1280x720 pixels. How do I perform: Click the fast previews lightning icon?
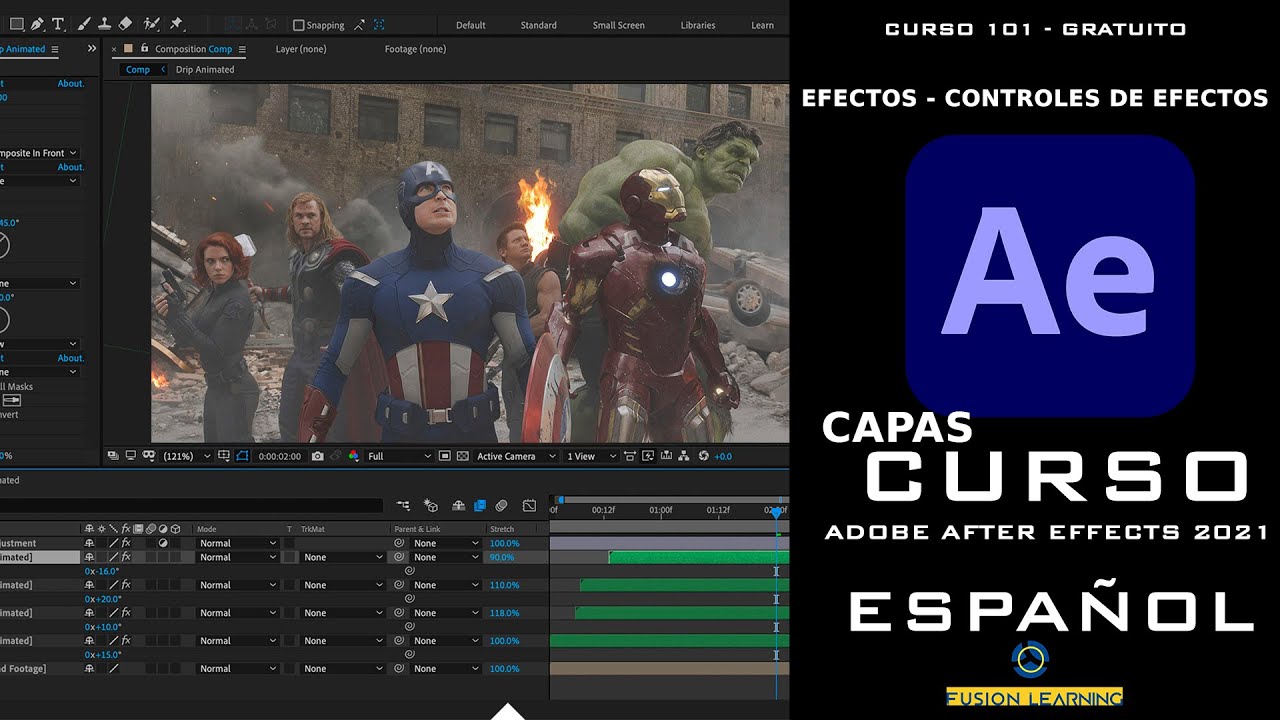648,456
